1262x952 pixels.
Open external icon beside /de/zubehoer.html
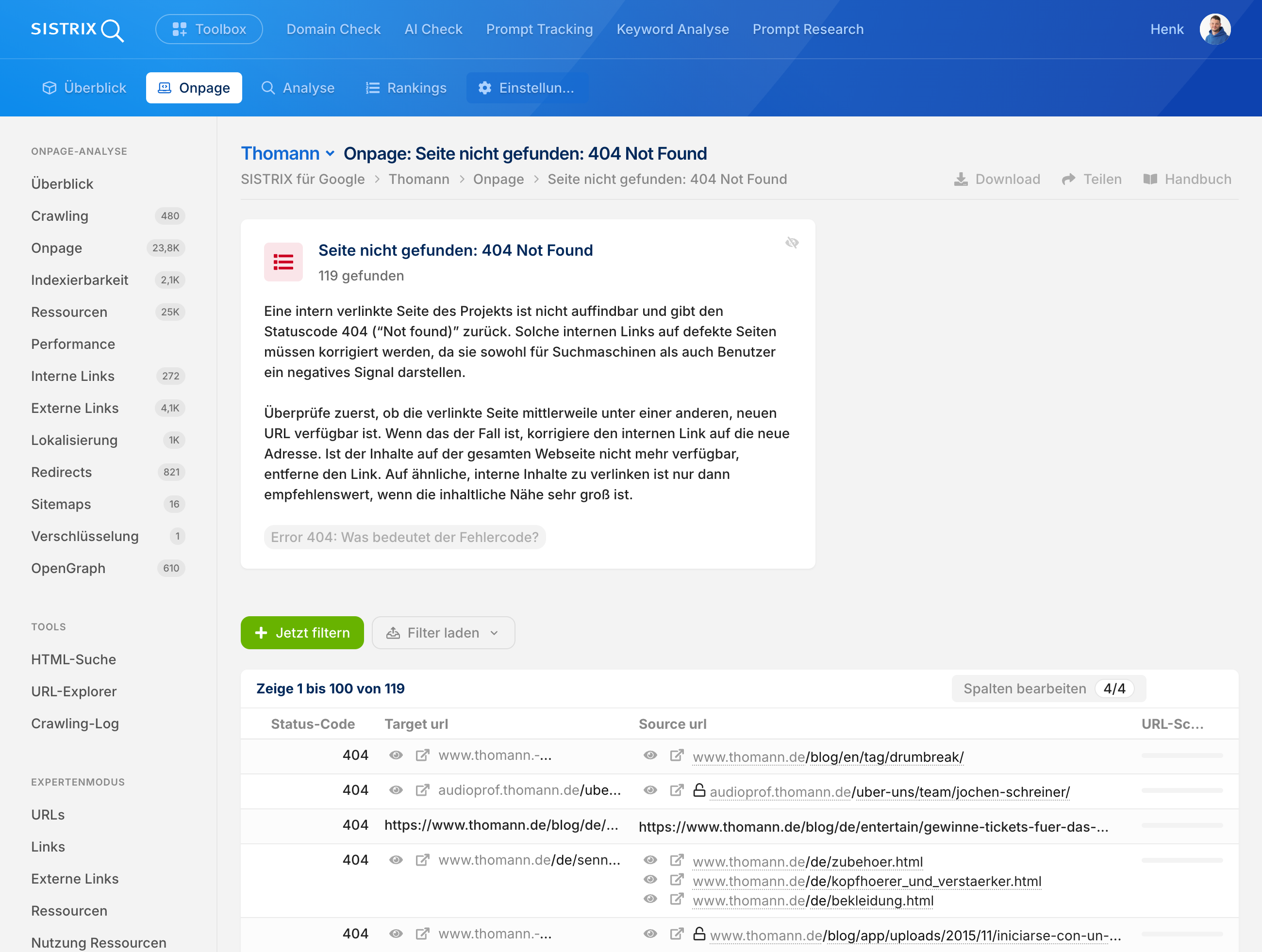point(677,860)
